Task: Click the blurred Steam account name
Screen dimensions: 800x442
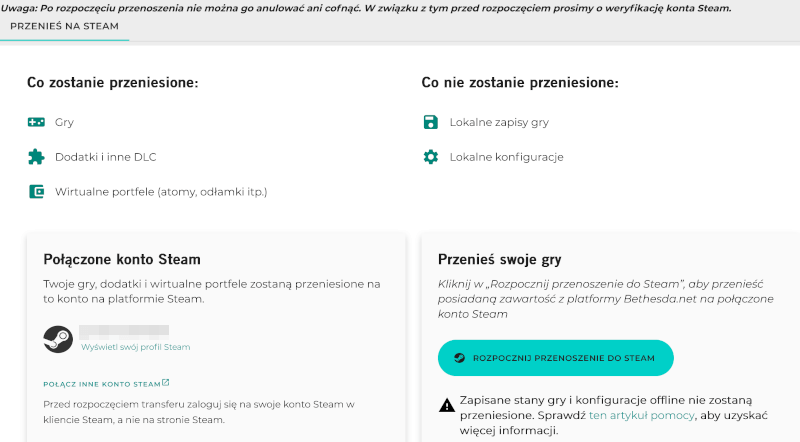Action: click(x=124, y=329)
